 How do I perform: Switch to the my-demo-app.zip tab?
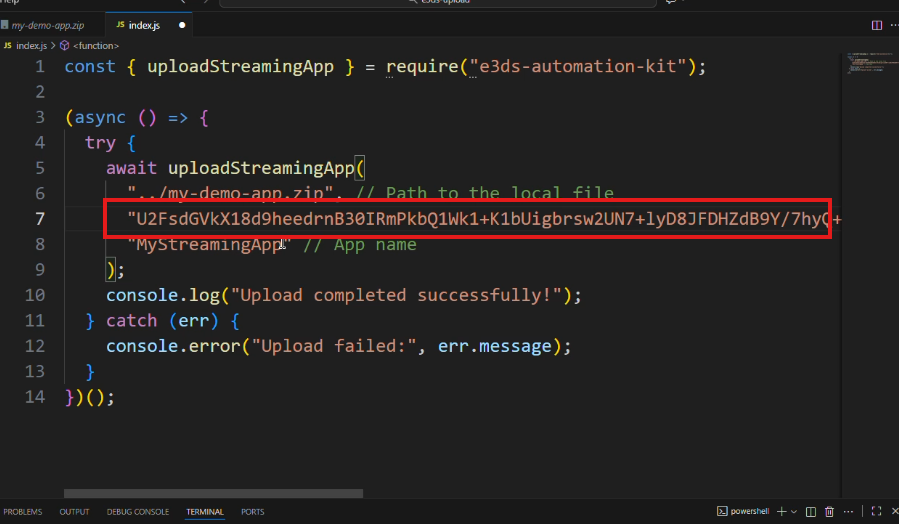(48, 24)
